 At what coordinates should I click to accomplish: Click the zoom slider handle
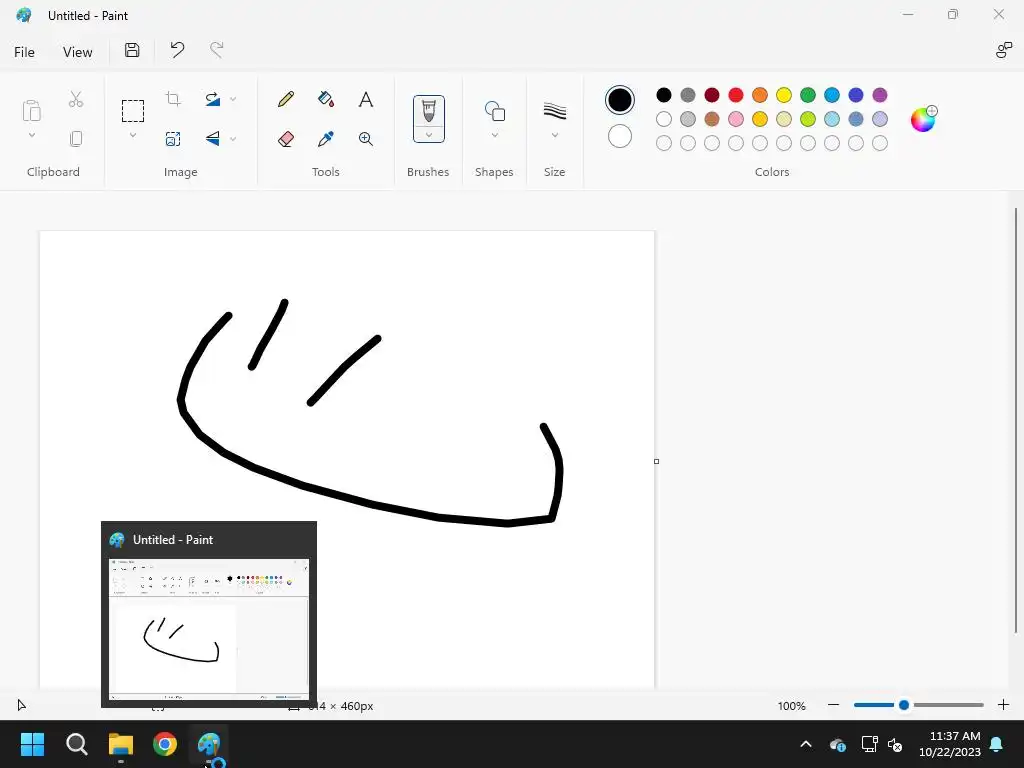tap(904, 705)
